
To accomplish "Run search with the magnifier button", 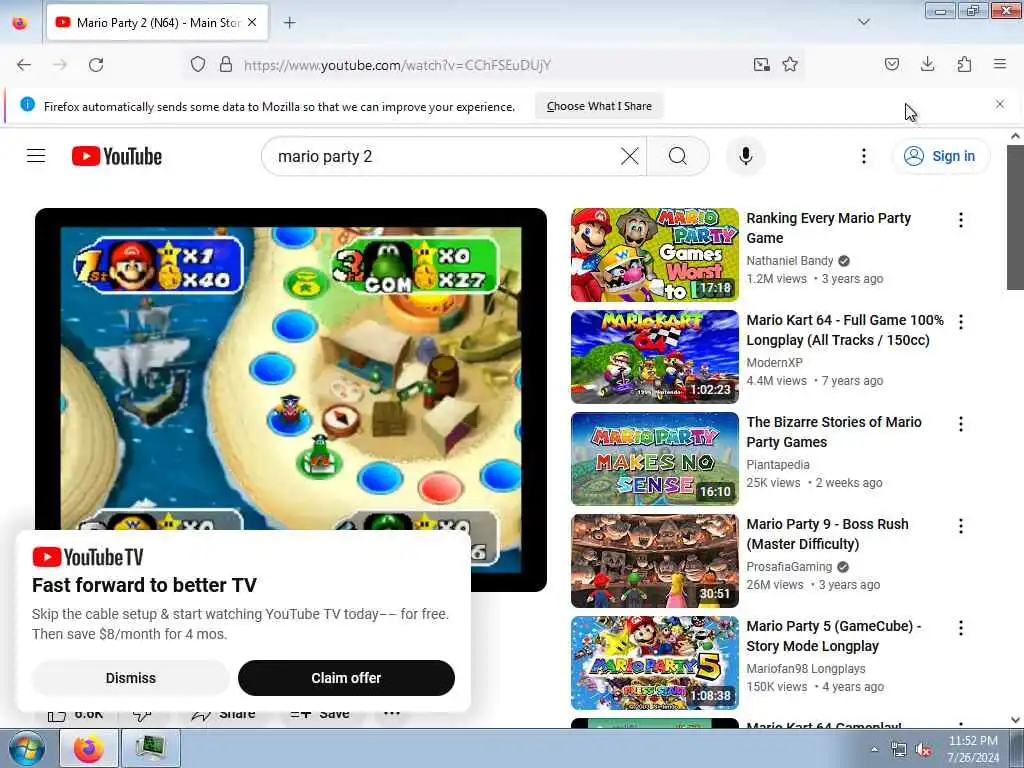I will coord(678,157).
